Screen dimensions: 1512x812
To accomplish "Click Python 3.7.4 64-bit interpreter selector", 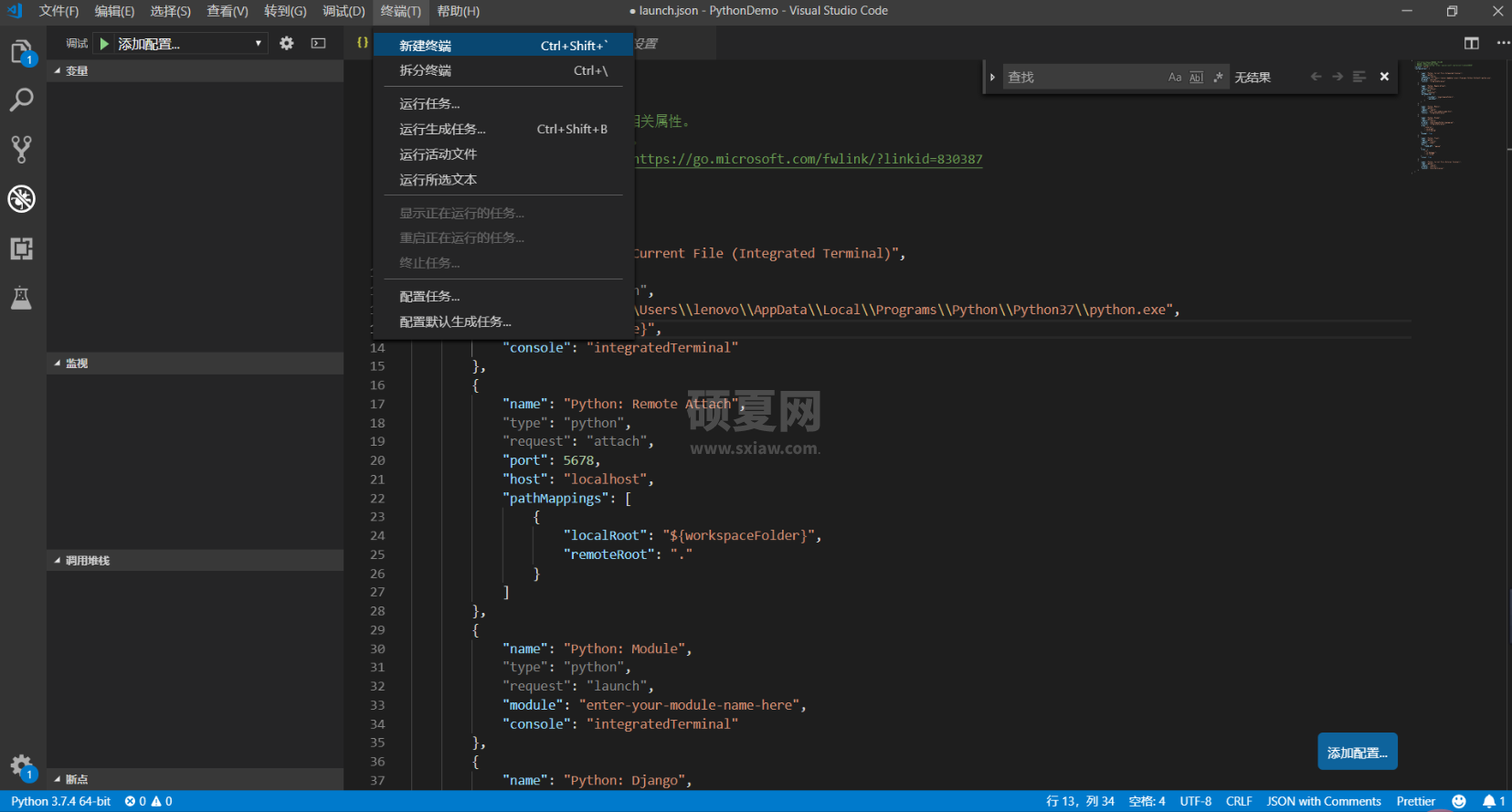I will 60,801.
